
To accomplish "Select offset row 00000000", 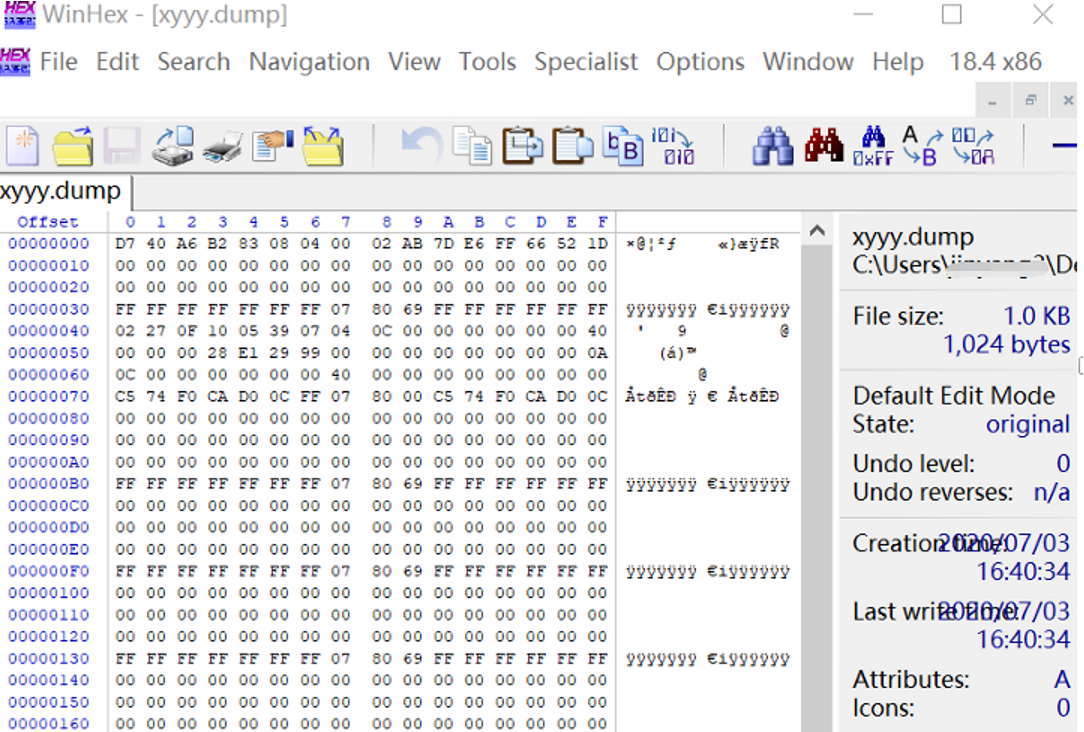I will point(48,244).
